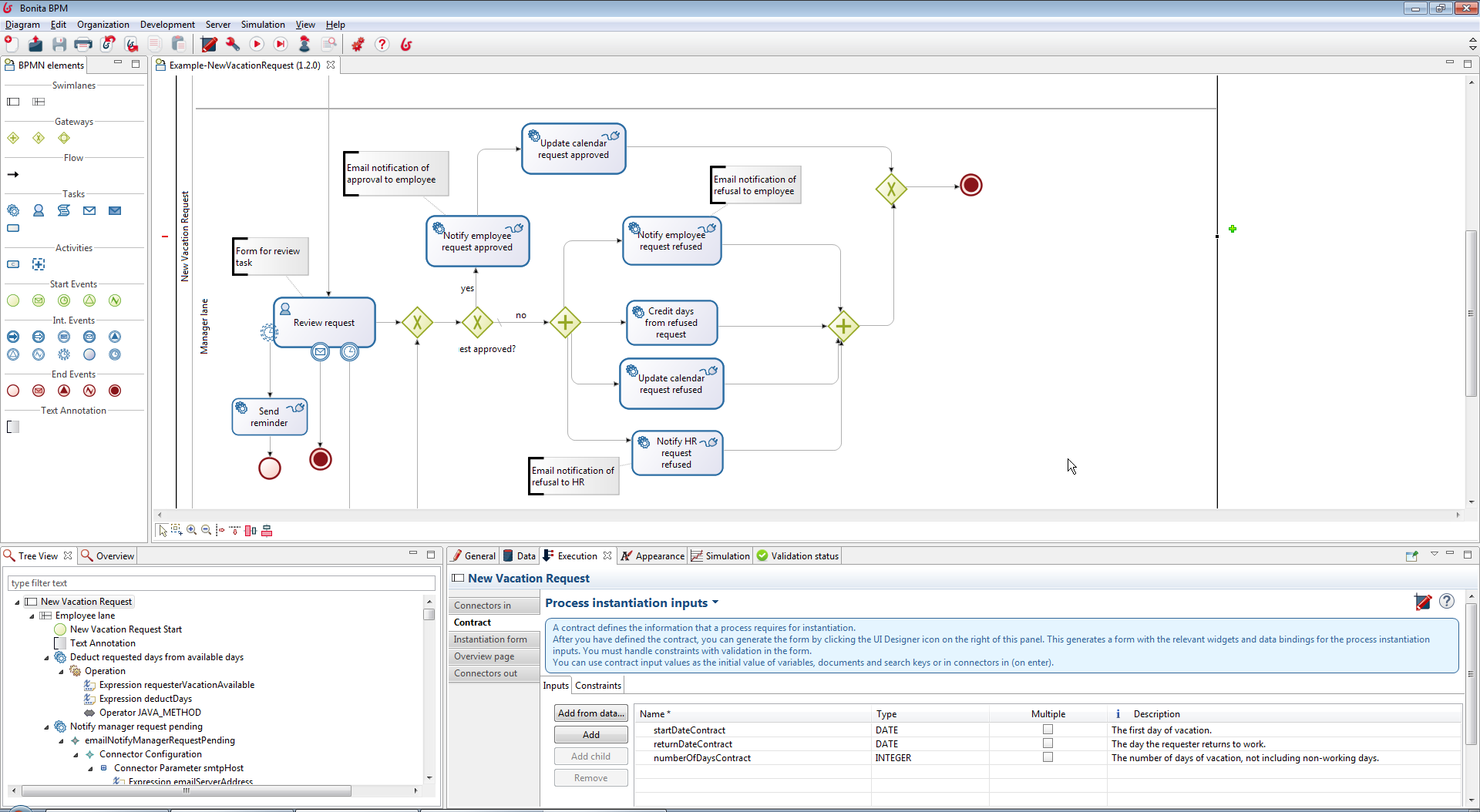Collapse Notify manager request pending node
This screenshot has height=812, width=1480.
(x=46, y=727)
